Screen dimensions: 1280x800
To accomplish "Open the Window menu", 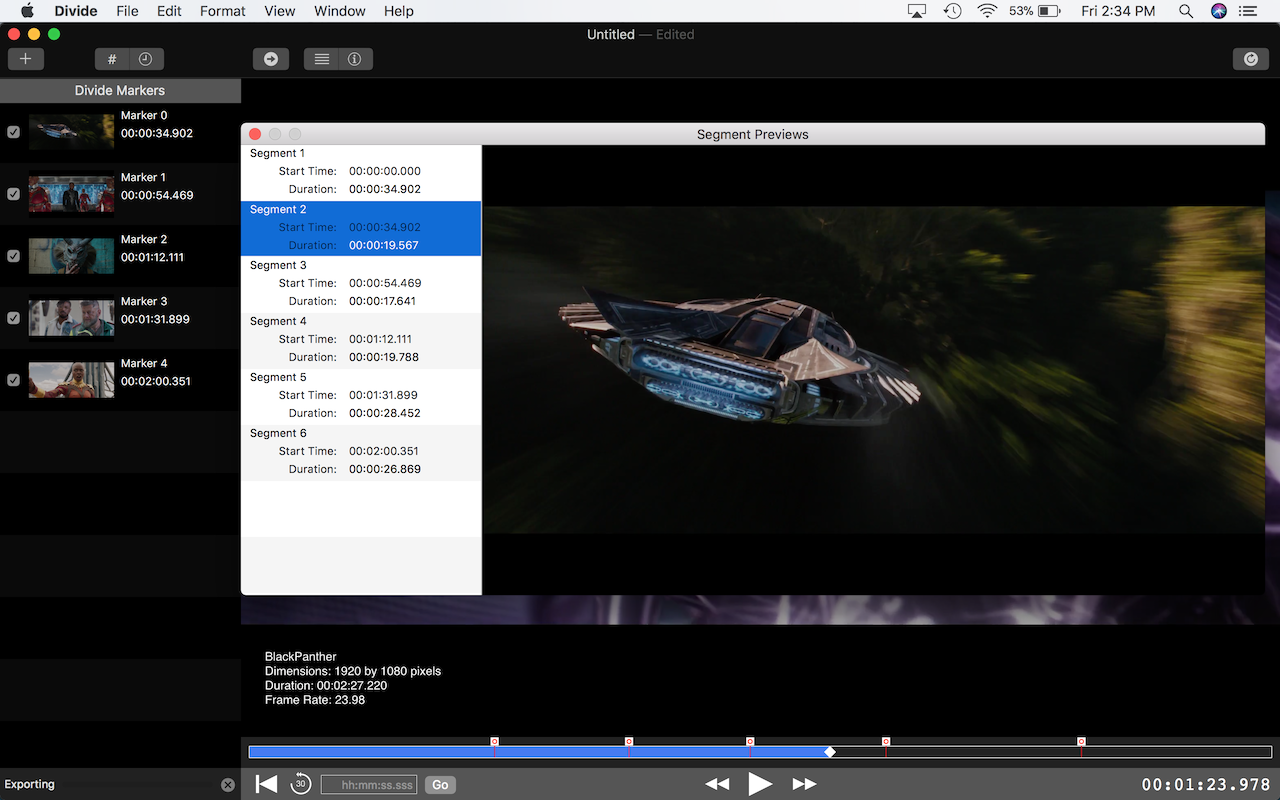I will coord(340,11).
